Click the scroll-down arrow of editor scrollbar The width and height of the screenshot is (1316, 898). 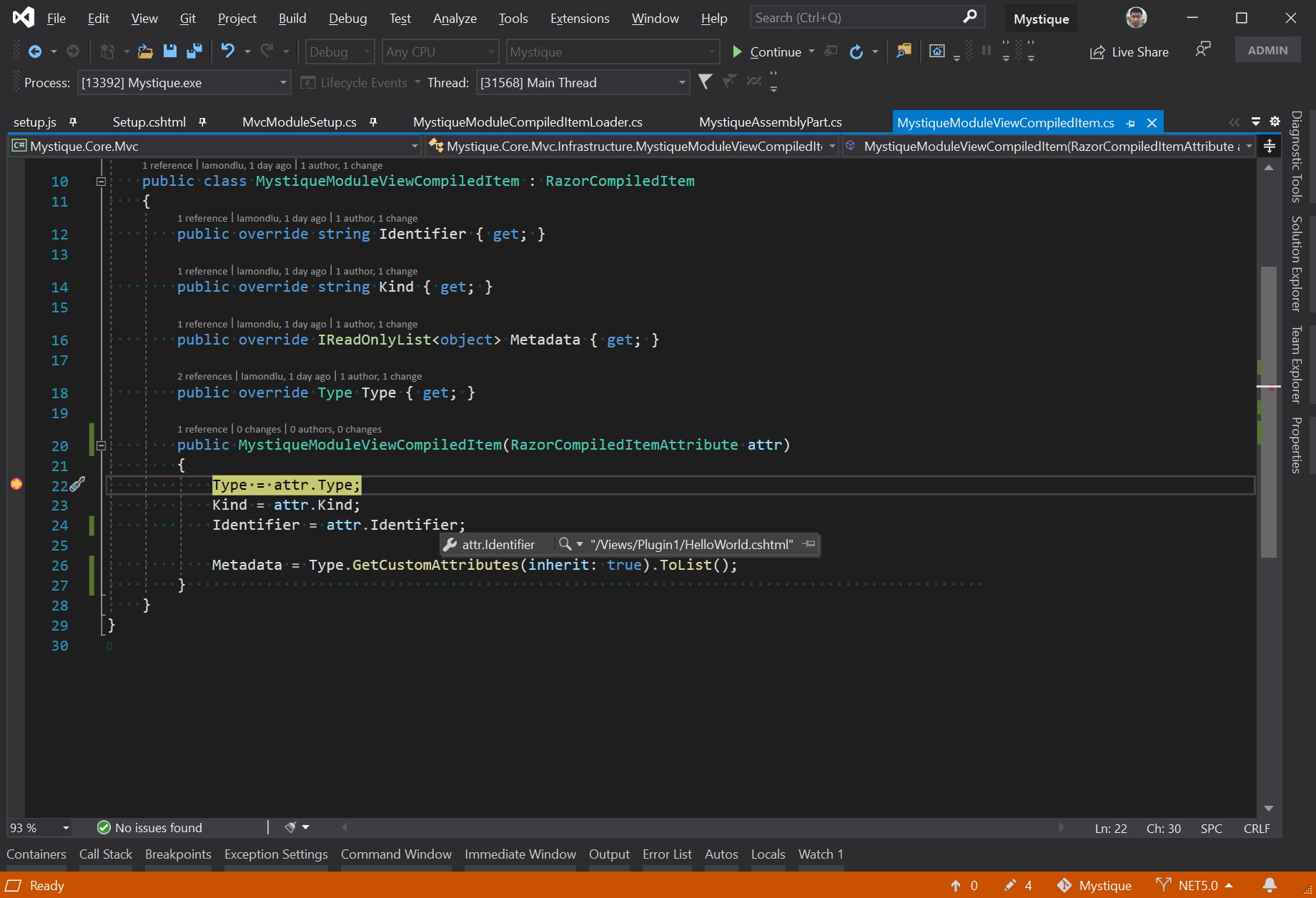(x=1268, y=809)
